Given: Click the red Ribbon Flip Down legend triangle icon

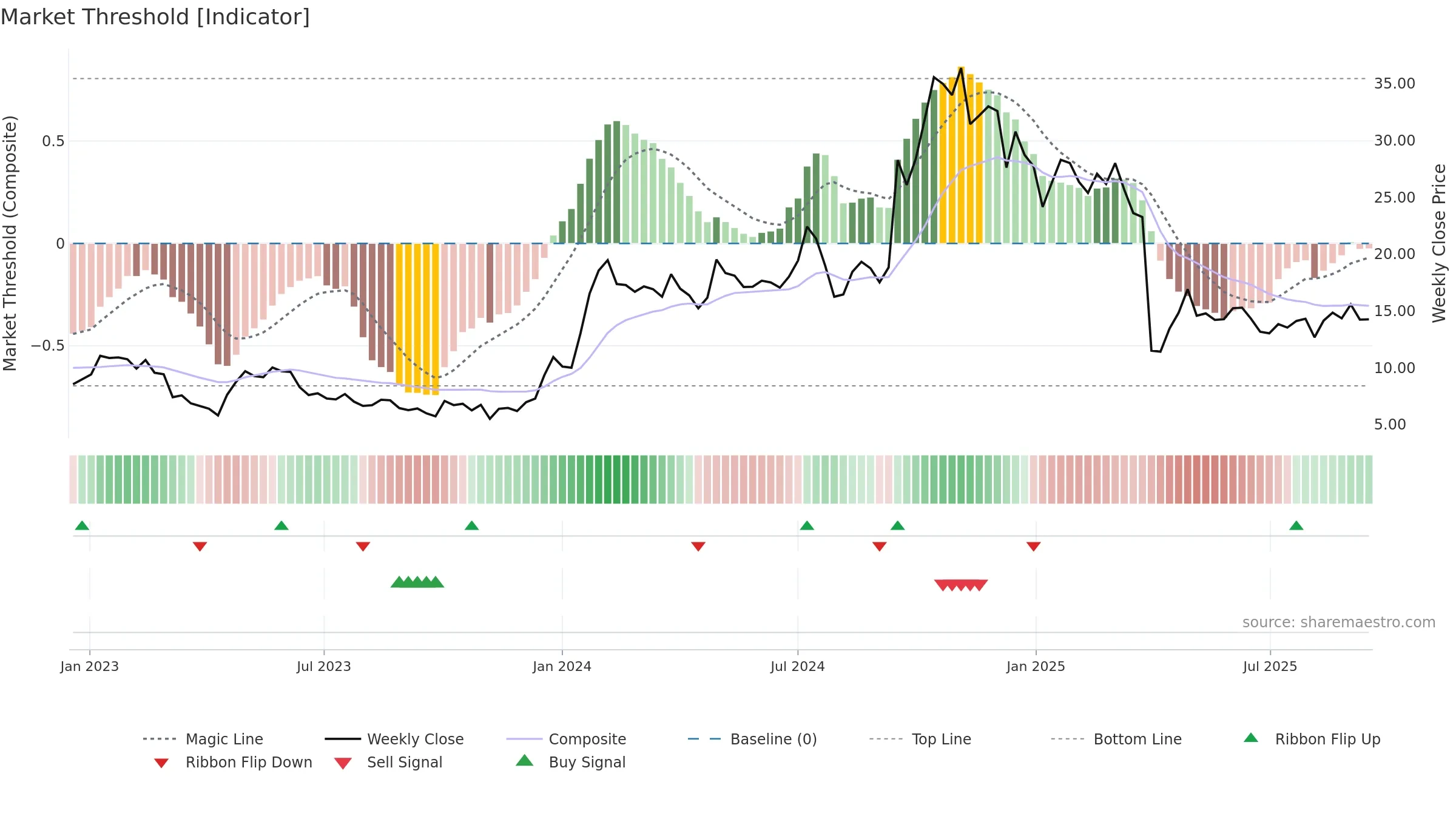Looking at the screenshot, I should pyautogui.click(x=161, y=763).
